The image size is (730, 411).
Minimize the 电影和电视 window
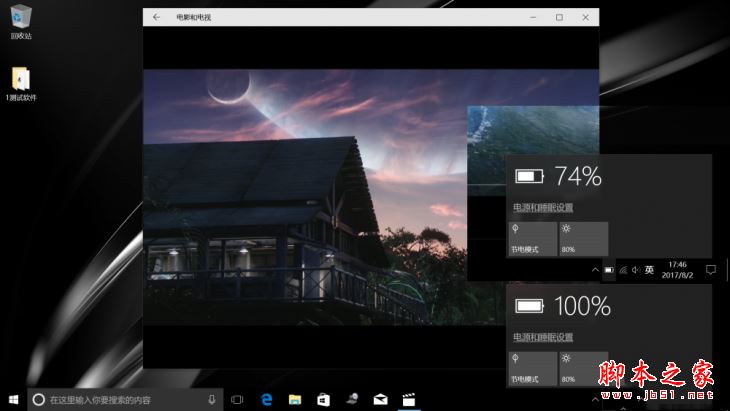click(x=533, y=17)
